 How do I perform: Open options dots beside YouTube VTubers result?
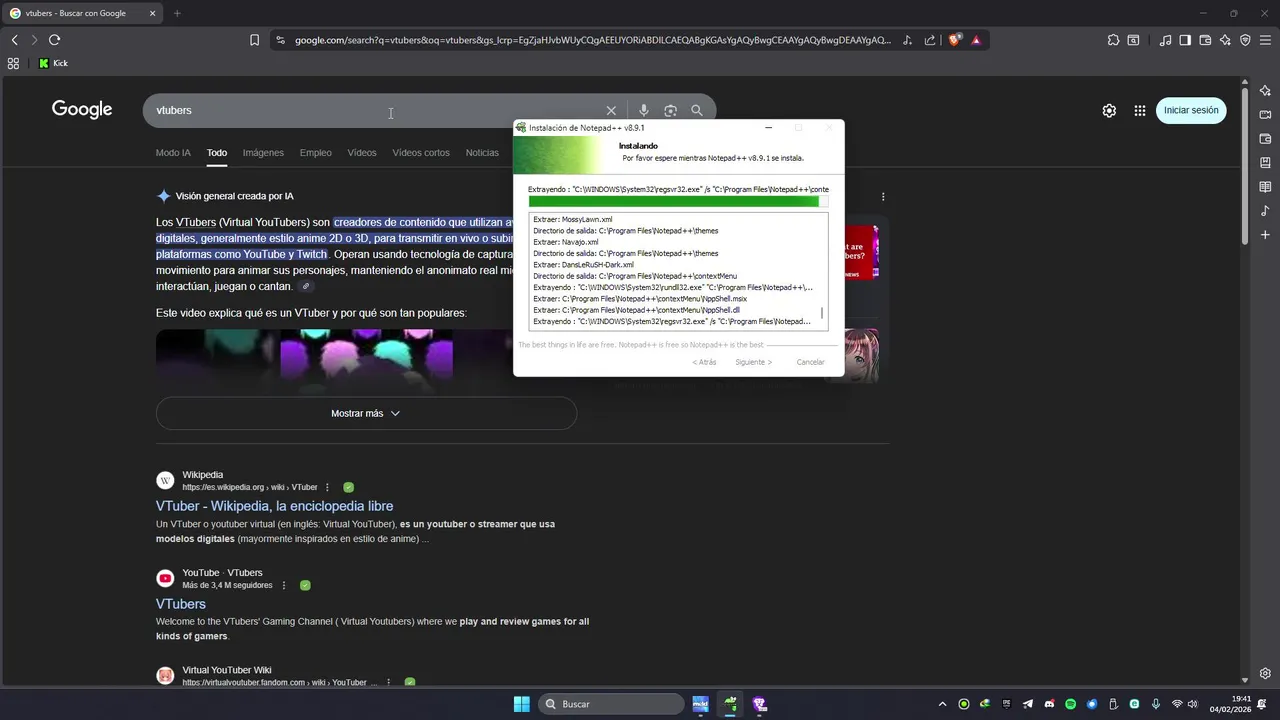[x=284, y=585]
